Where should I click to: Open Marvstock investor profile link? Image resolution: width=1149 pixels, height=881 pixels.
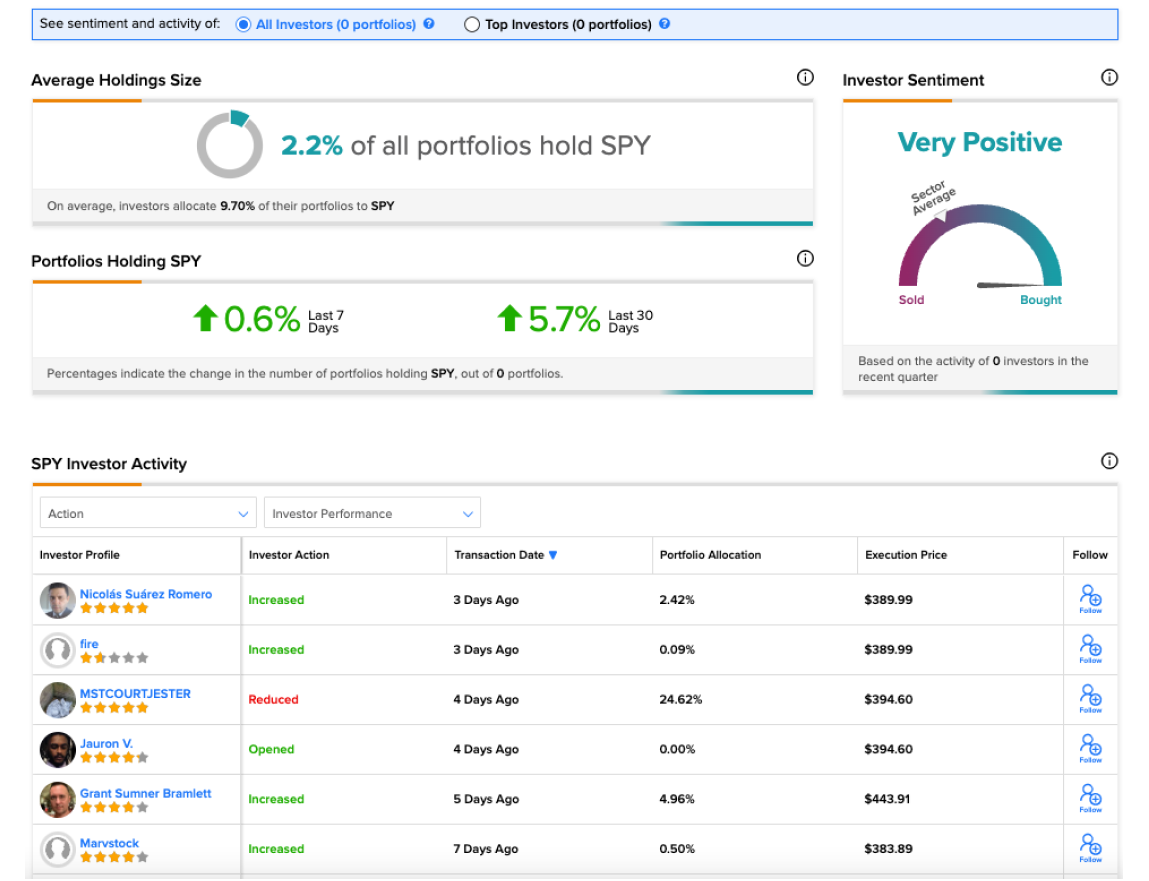click(x=109, y=843)
